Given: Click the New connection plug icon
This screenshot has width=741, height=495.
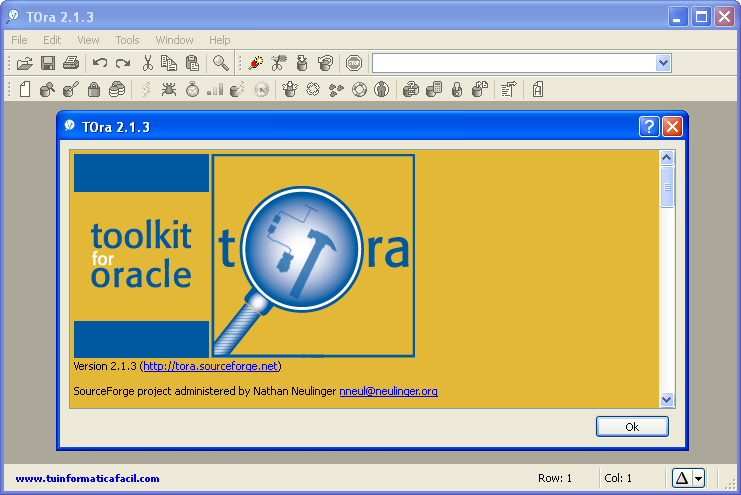Looking at the screenshot, I should 256,63.
